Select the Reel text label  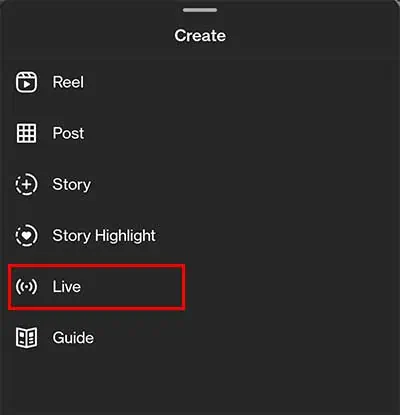coord(68,82)
